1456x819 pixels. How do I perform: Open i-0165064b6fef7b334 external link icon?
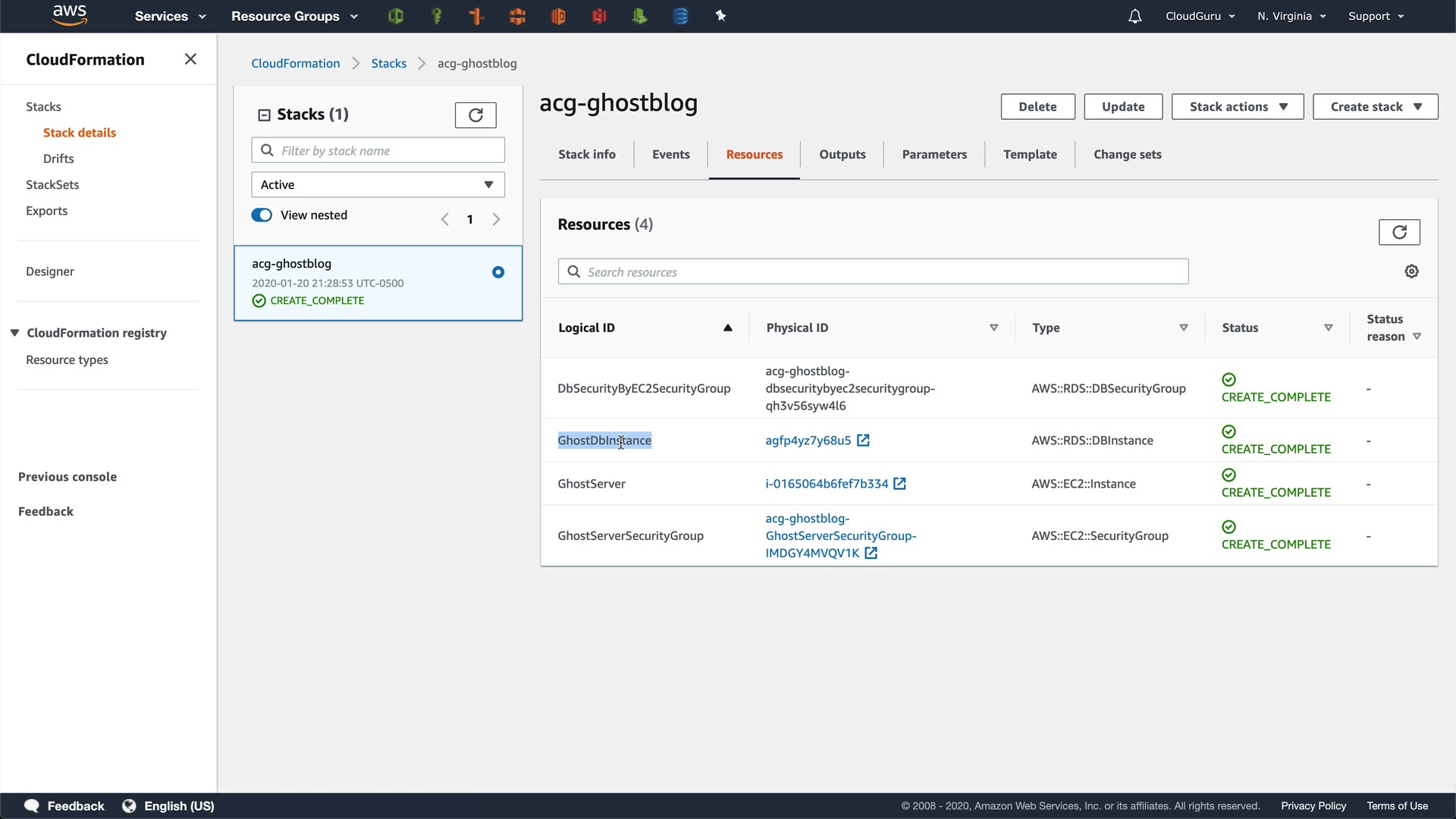coord(899,484)
